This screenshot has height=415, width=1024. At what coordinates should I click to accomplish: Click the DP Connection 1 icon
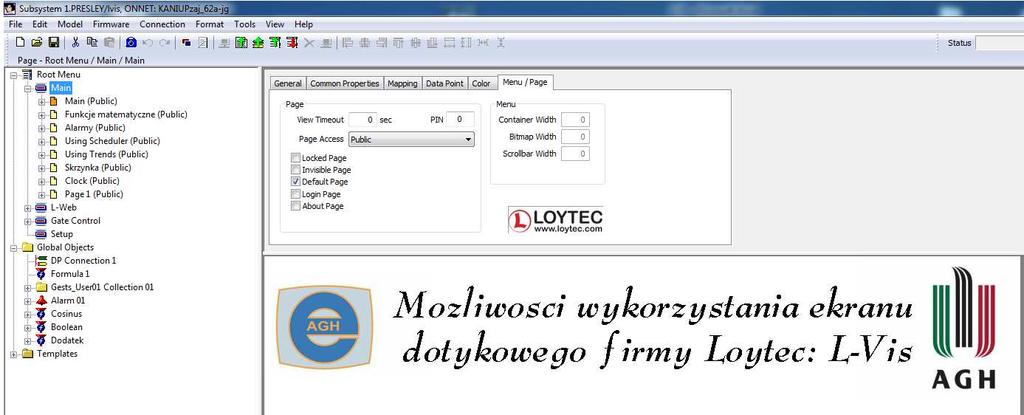41,261
